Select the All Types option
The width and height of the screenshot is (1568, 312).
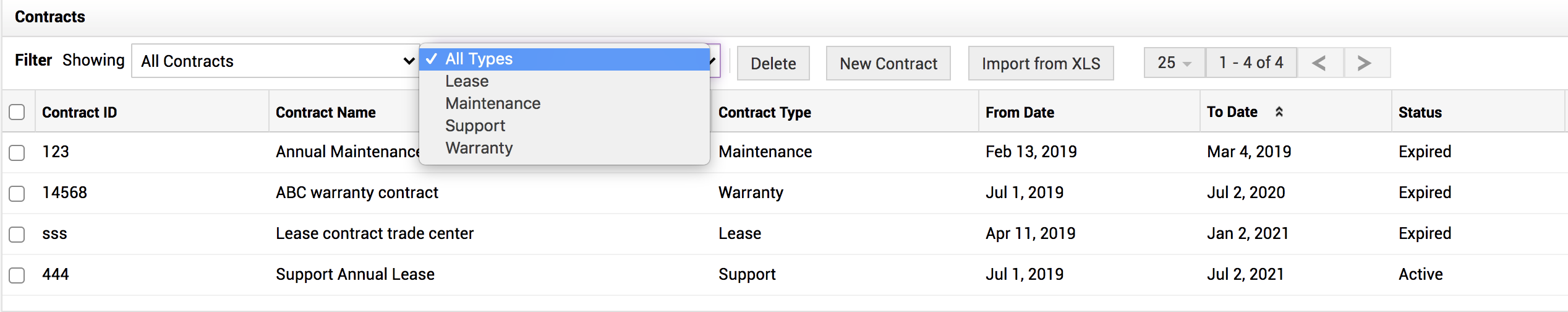point(479,59)
